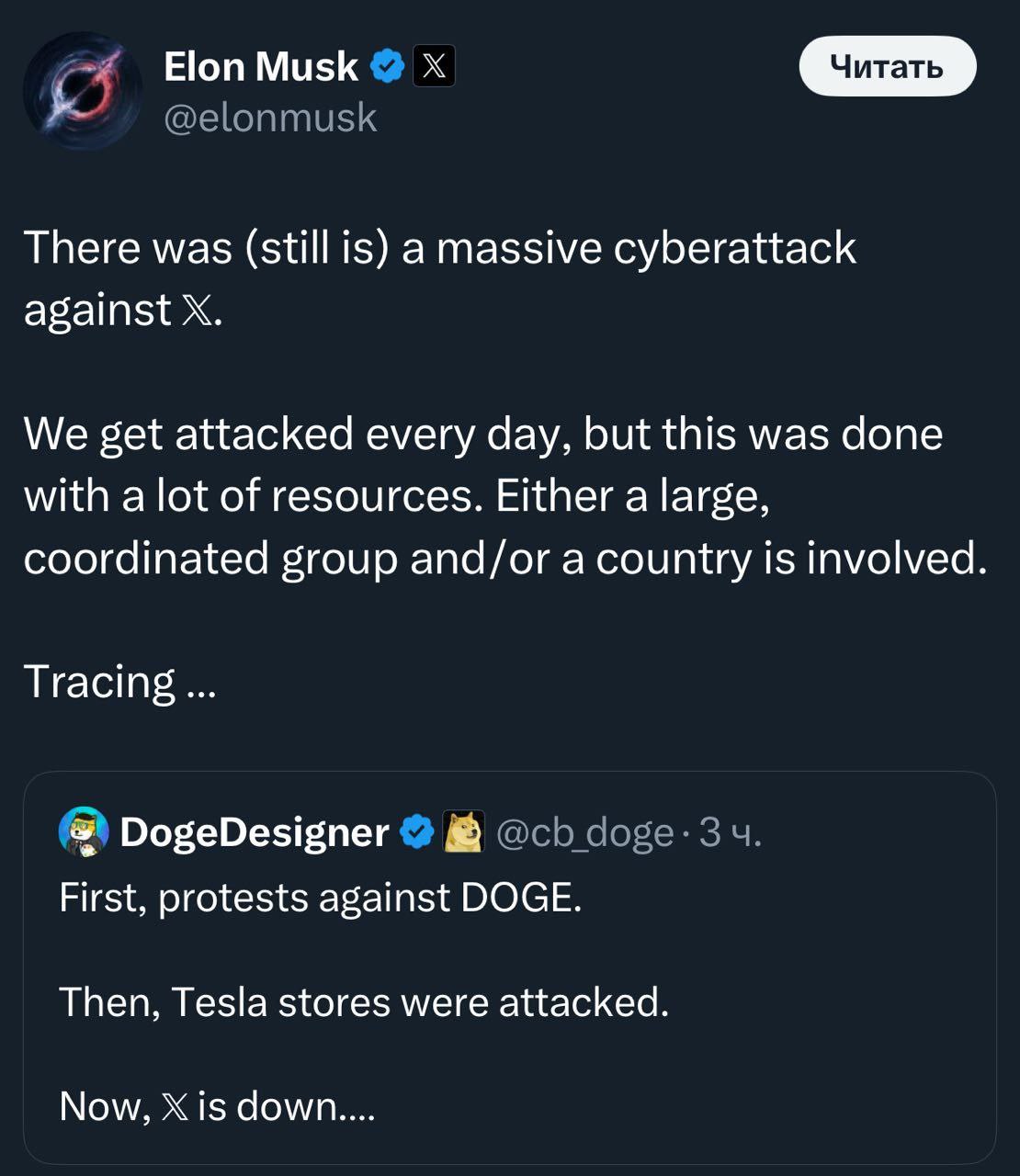Screen dimensions: 1020x1176
Task: Click the X logo in 'Now, X is down'
Action: 175,1106
